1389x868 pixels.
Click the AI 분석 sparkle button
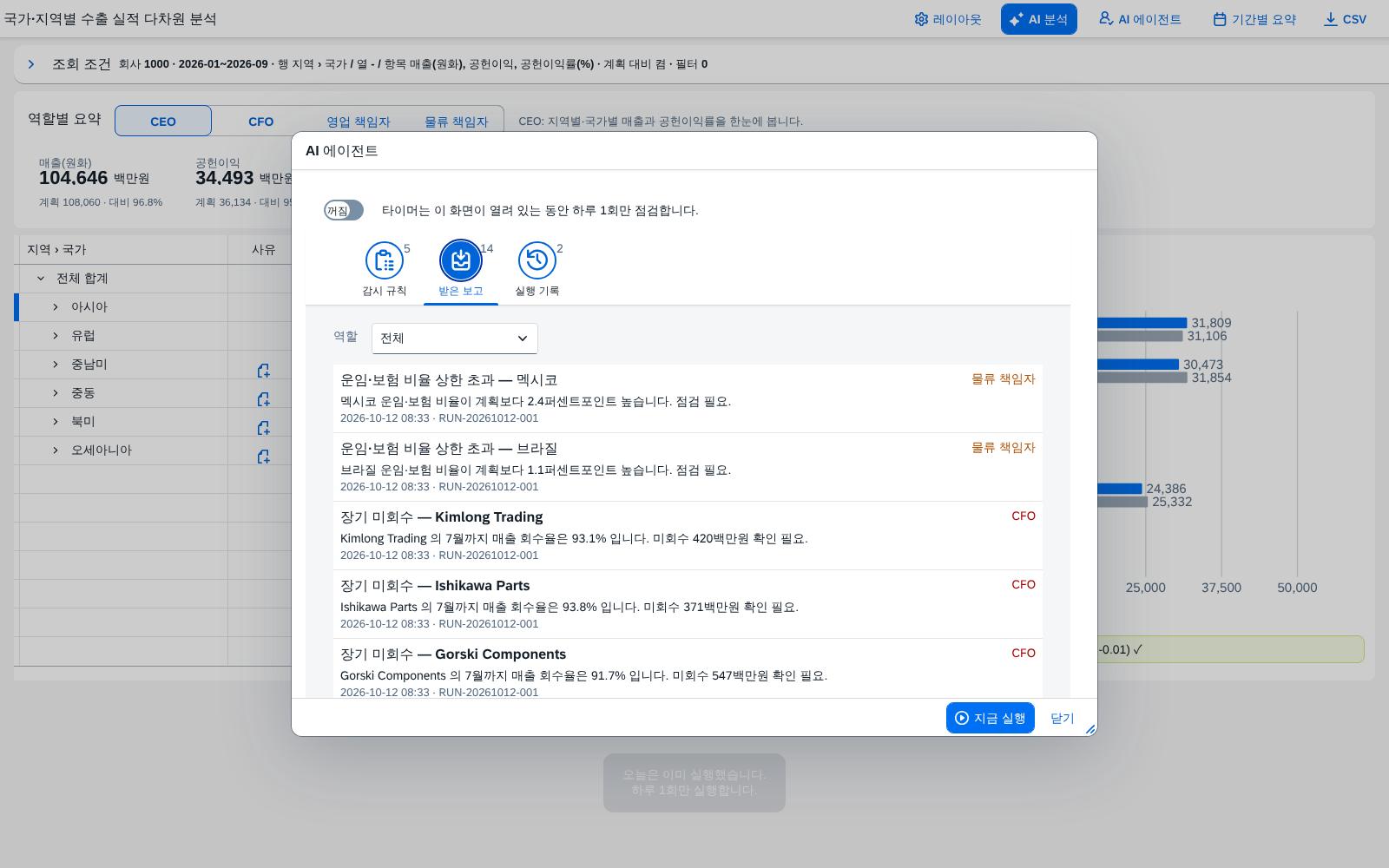pos(1038,19)
